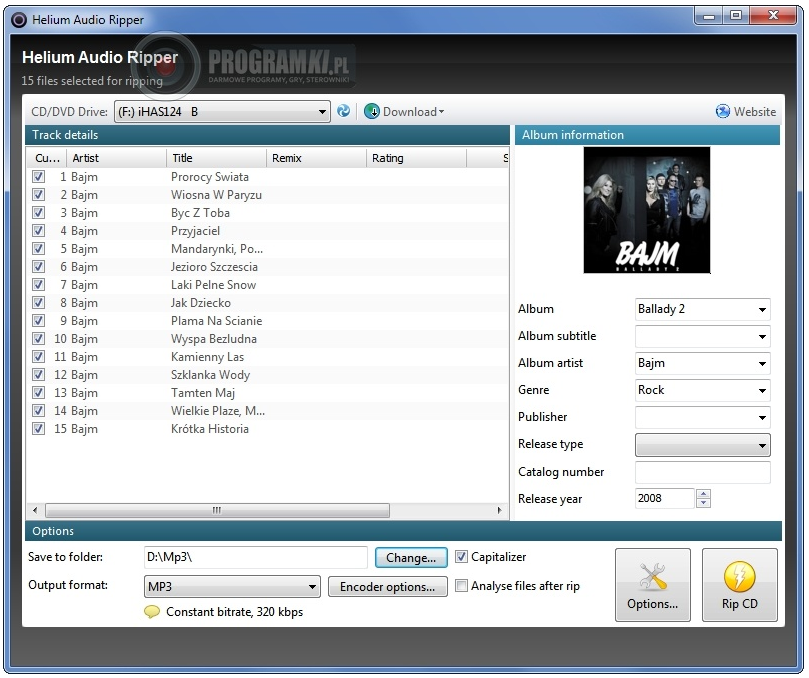809x678 pixels.
Task: Click the Catalog number input field
Action: pos(703,472)
